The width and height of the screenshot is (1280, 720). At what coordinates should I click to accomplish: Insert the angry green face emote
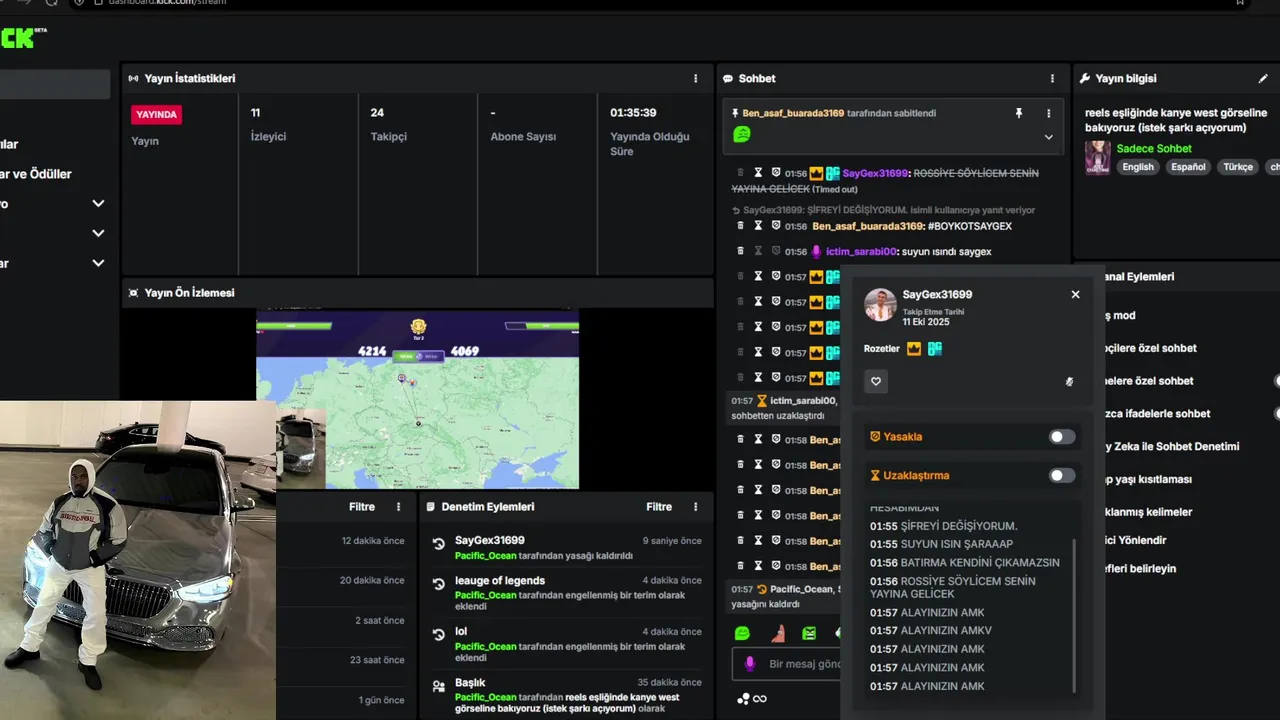810,633
